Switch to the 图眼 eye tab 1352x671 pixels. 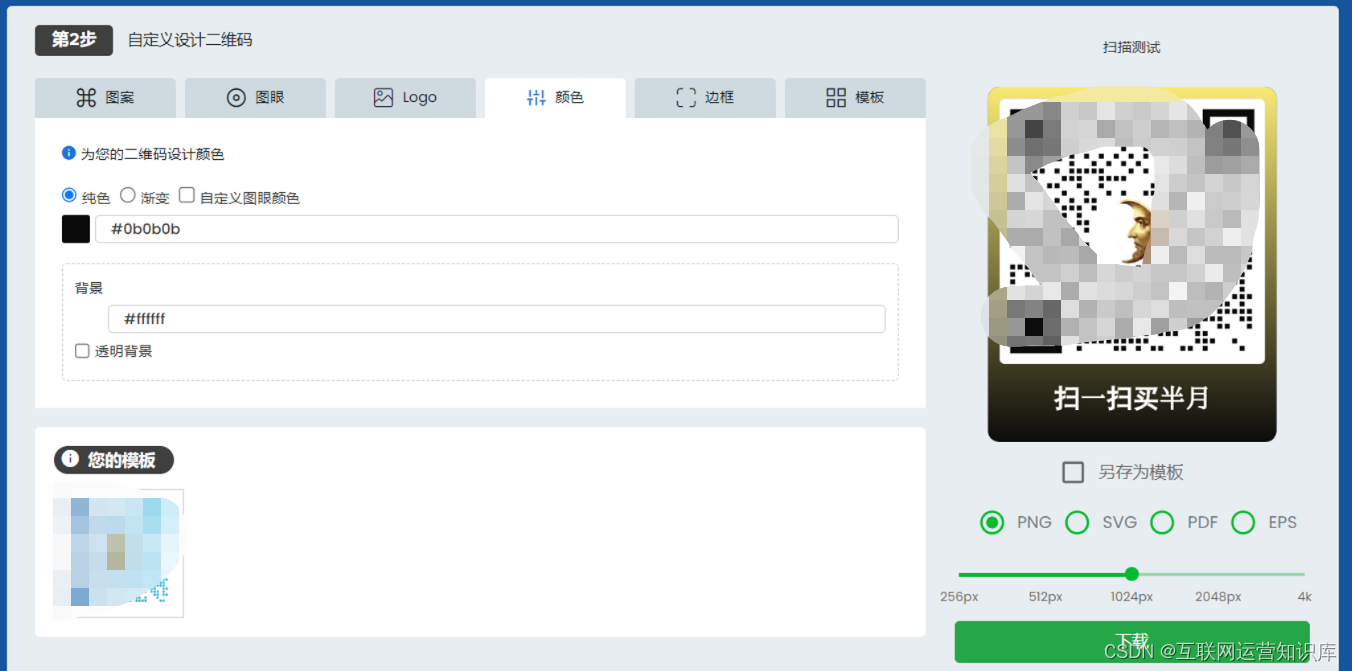pos(255,98)
